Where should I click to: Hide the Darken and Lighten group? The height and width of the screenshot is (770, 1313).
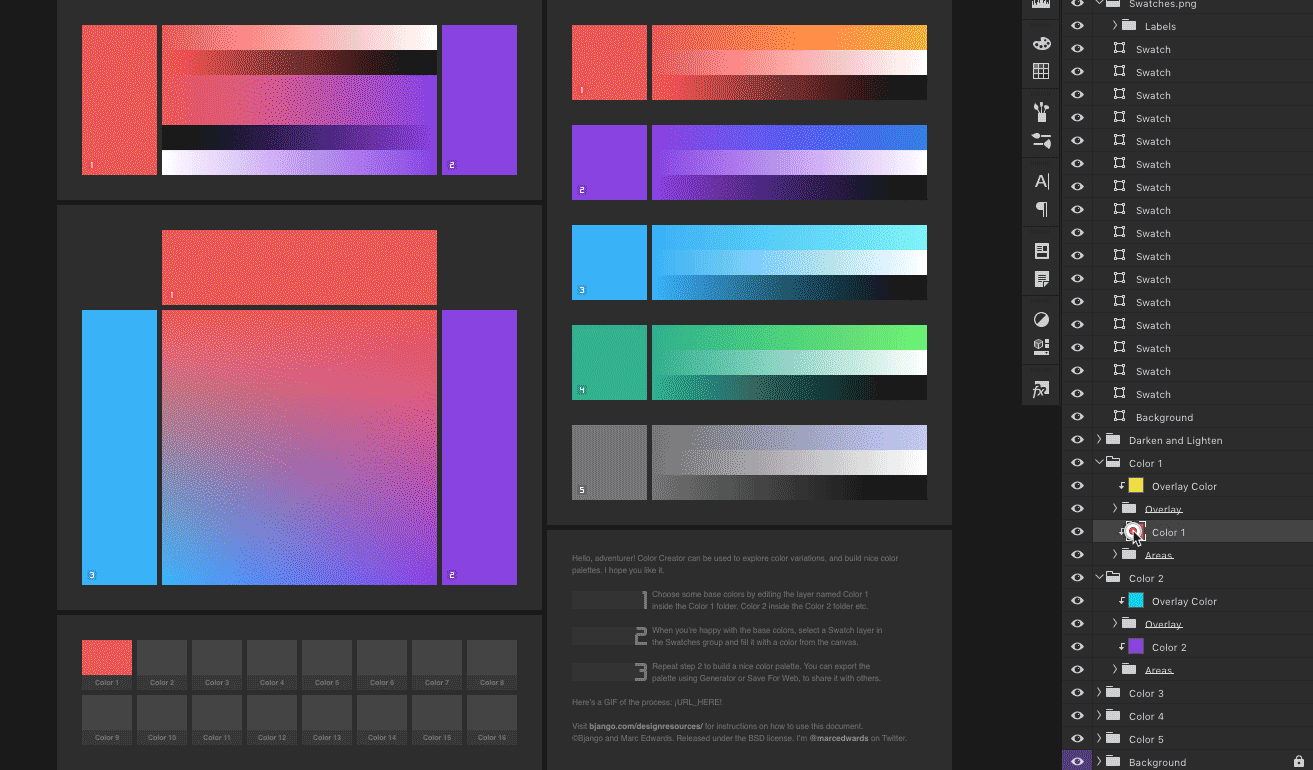click(1077, 440)
